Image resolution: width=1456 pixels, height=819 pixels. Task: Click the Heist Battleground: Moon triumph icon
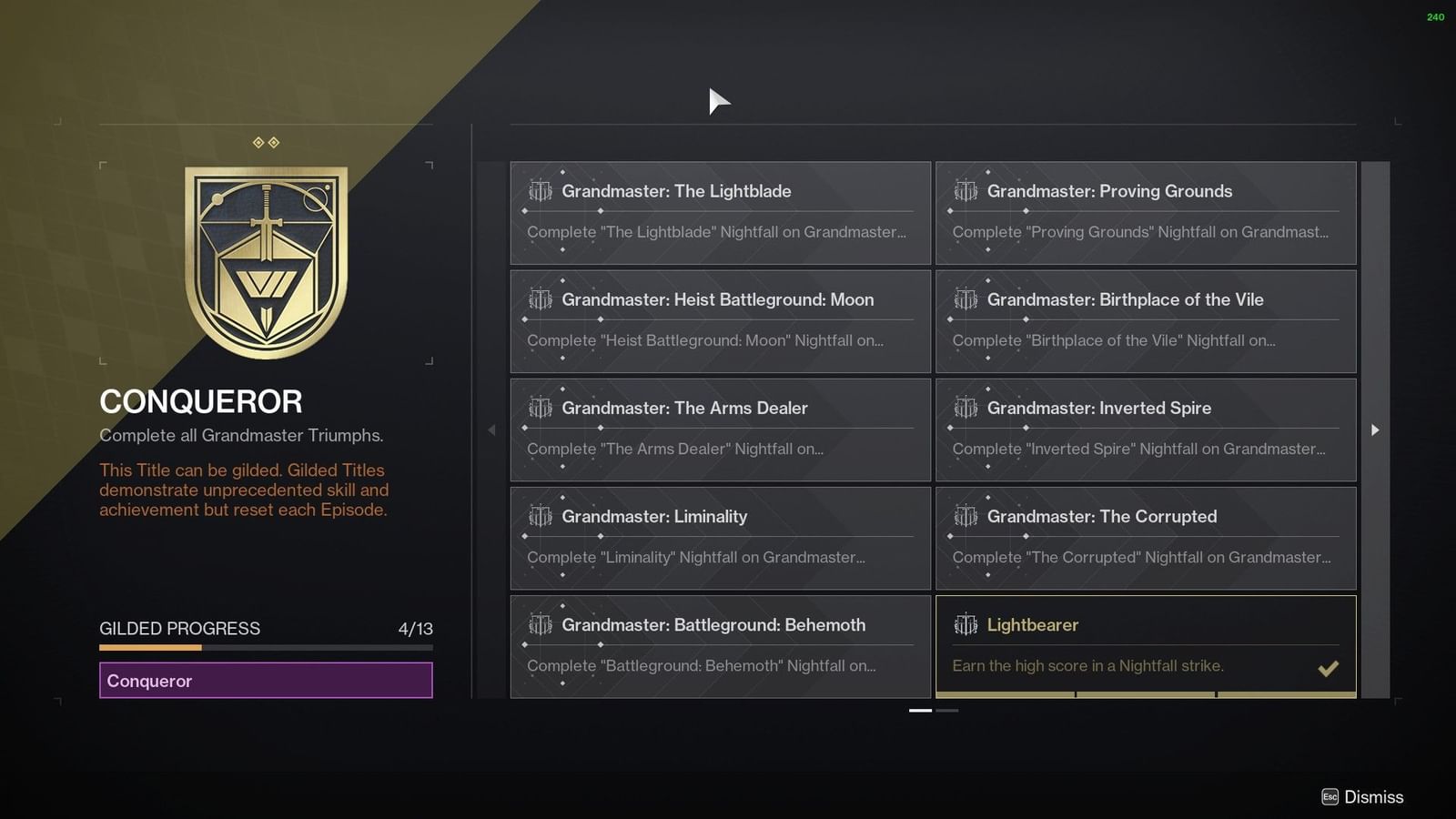(541, 299)
